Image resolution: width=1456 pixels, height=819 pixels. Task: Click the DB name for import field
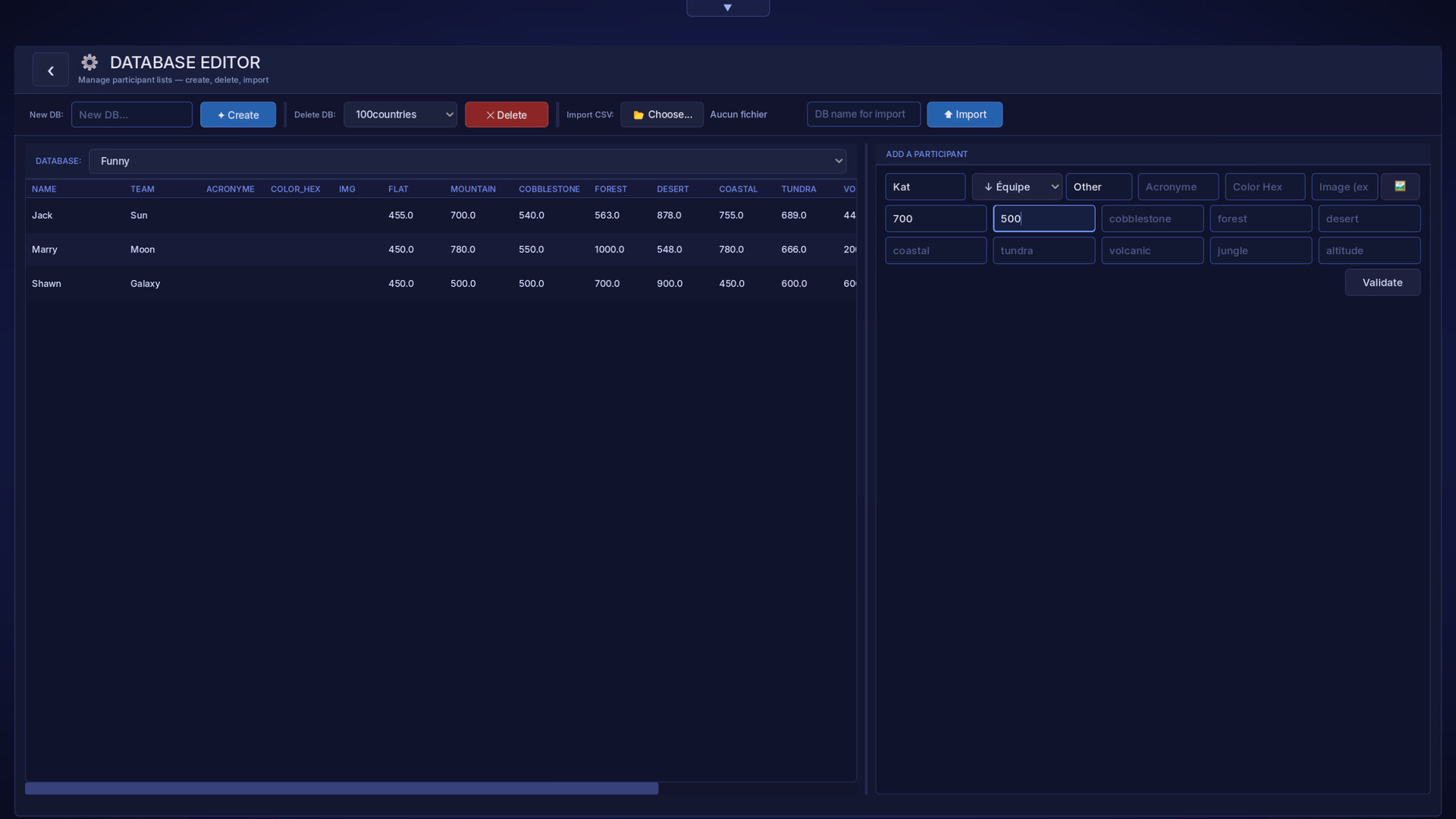(x=864, y=115)
